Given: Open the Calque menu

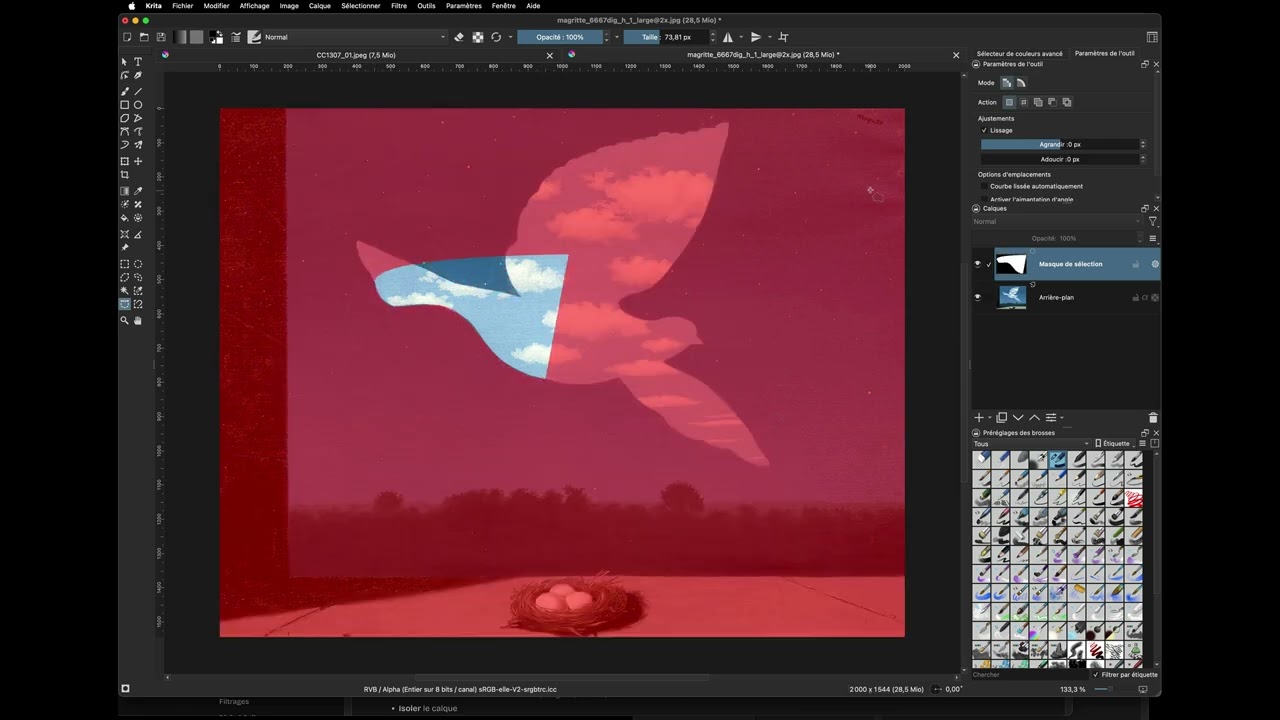Looking at the screenshot, I should [x=320, y=6].
